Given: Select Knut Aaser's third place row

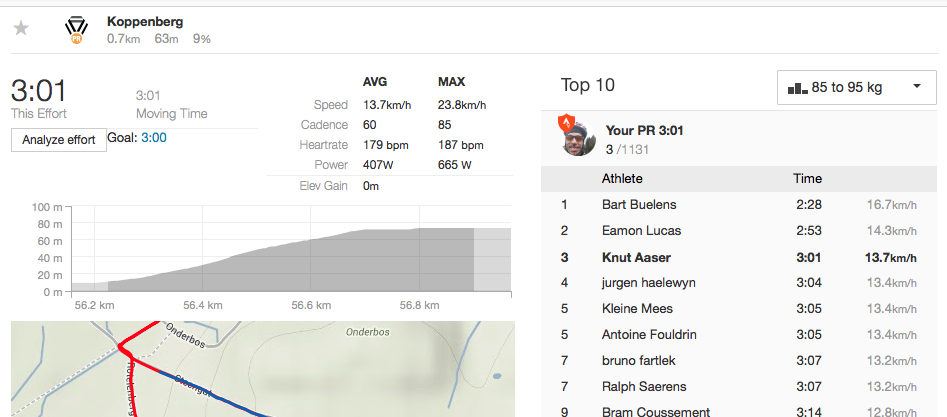Looking at the screenshot, I should coord(739,257).
